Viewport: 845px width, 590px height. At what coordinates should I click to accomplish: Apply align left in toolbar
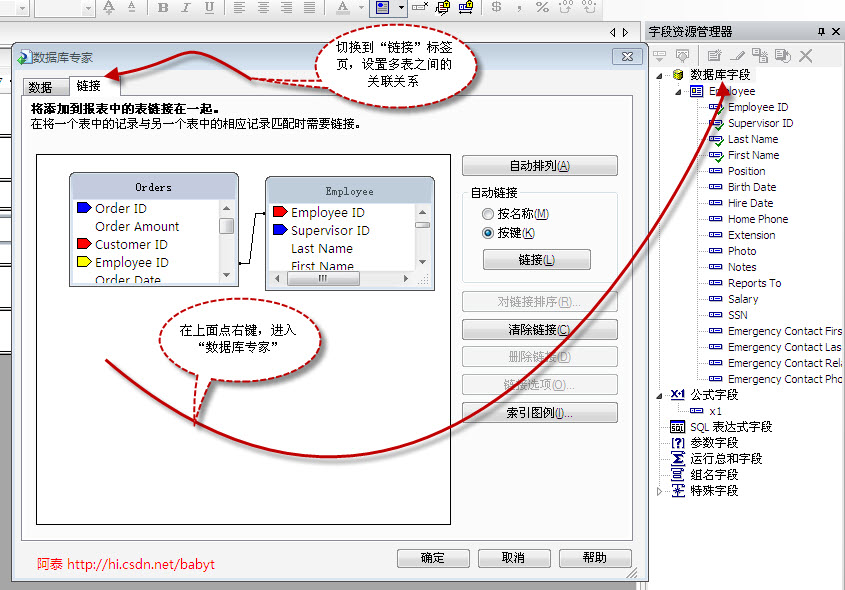click(x=239, y=7)
